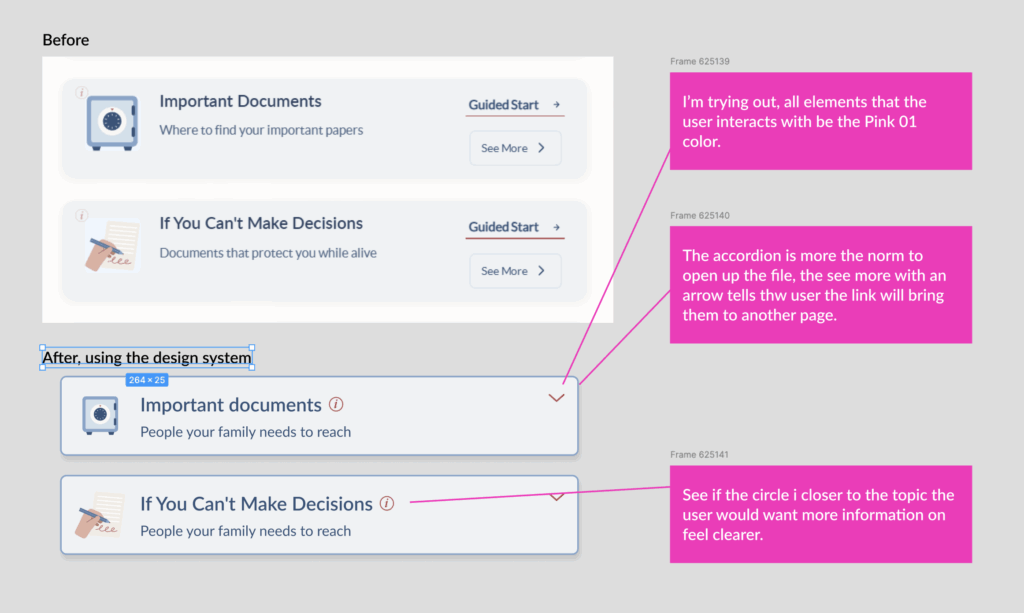1024x613 pixels.
Task: Click the info icon at the top-left of the Before Important Documents card
Action: tap(81, 93)
